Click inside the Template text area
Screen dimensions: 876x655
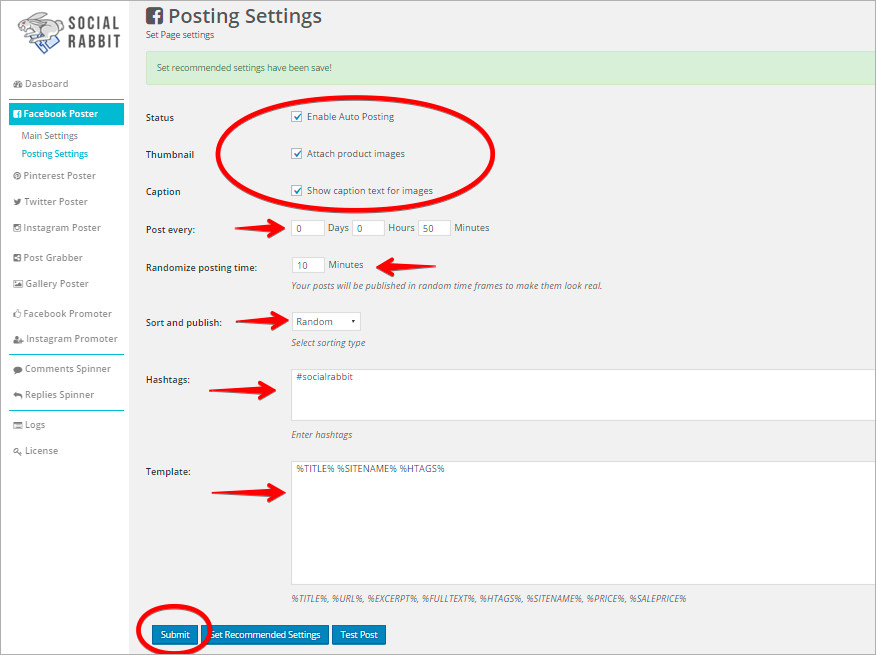click(x=583, y=523)
